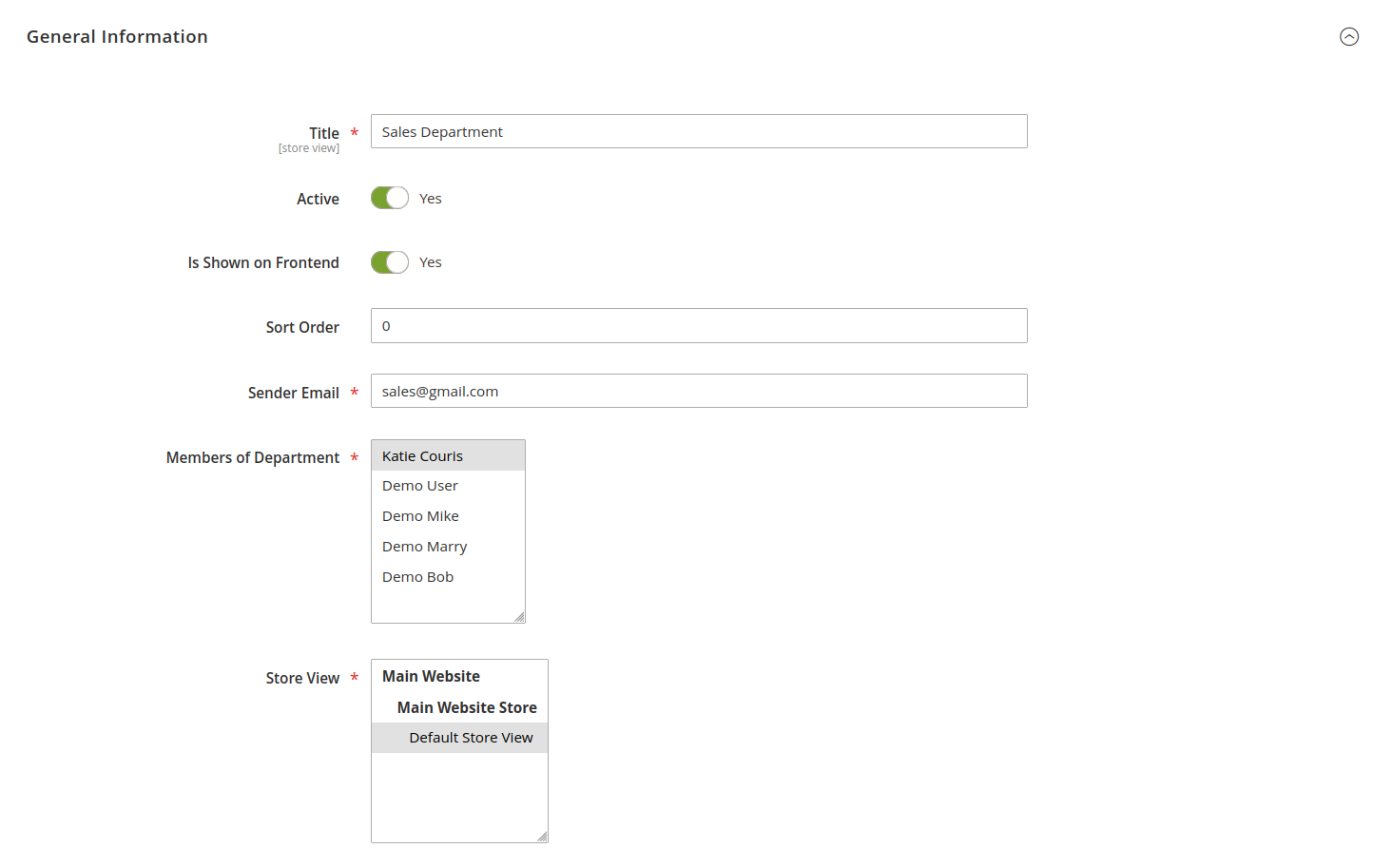This screenshot has height=868, width=1392.
Task: Click the Sort Order label
Action: 302,327
